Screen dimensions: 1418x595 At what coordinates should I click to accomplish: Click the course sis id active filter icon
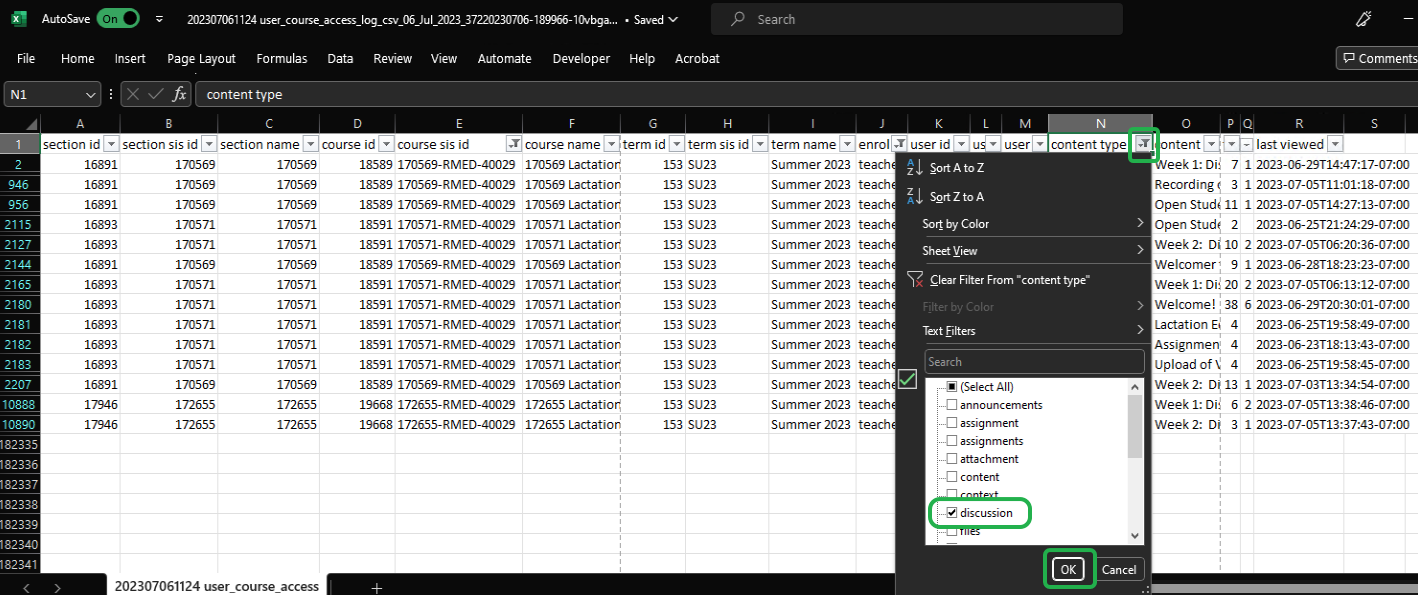[513, 144]
